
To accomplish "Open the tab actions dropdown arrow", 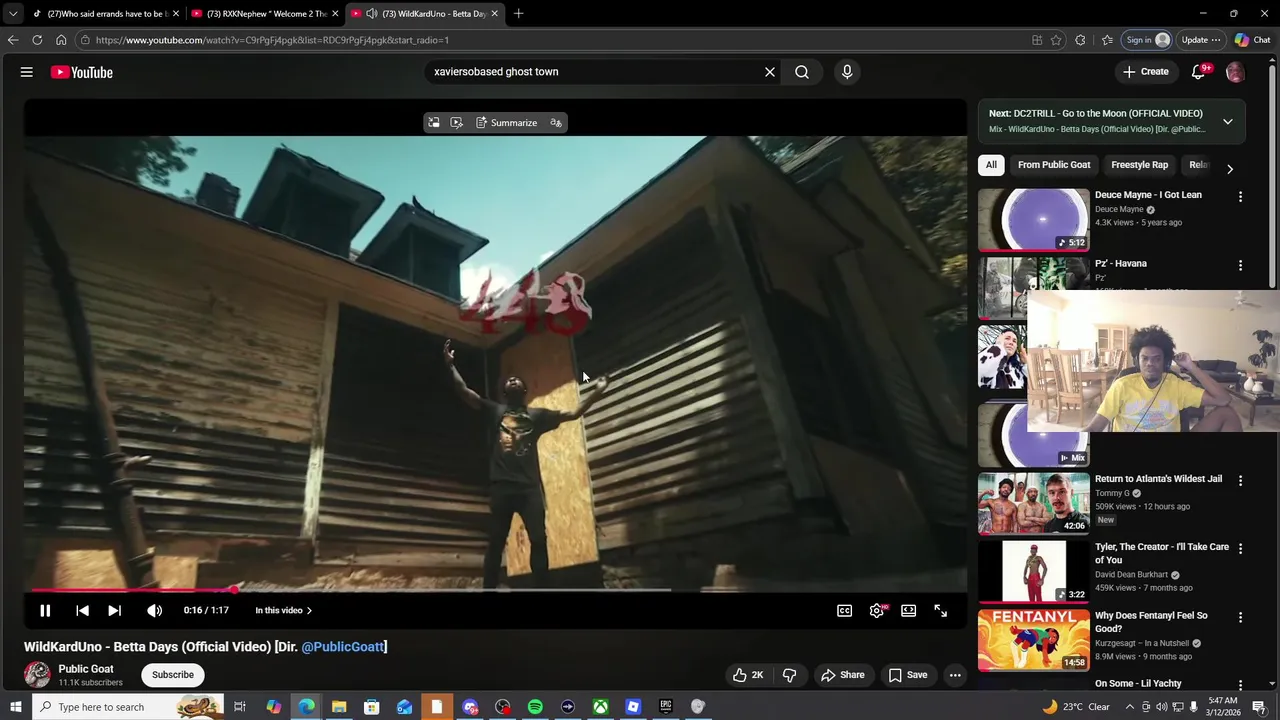I will (x=12, y=14).
